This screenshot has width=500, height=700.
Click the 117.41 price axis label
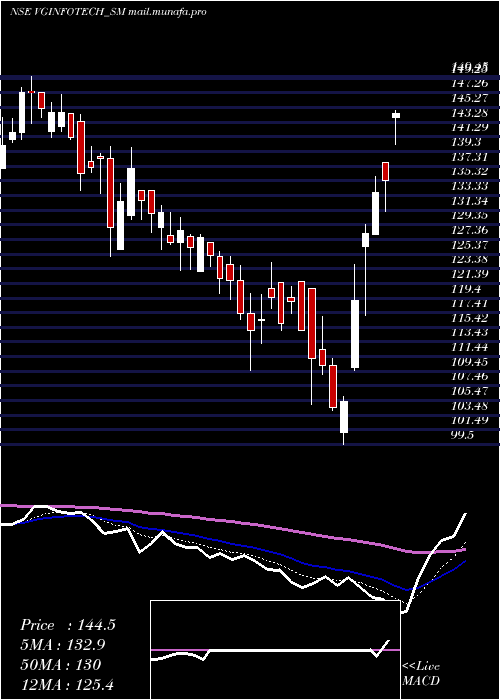point(470,304)
